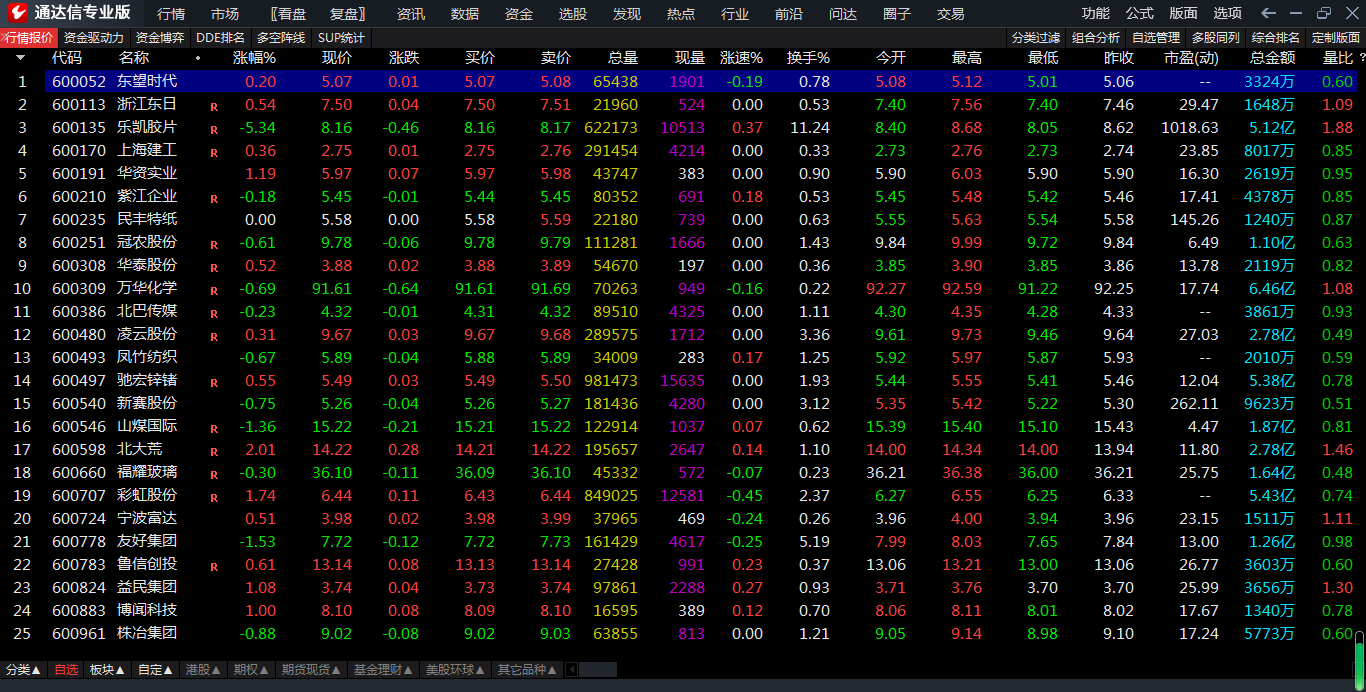
Task: Open the 市场 menu
Action: (x=225, y=14)
